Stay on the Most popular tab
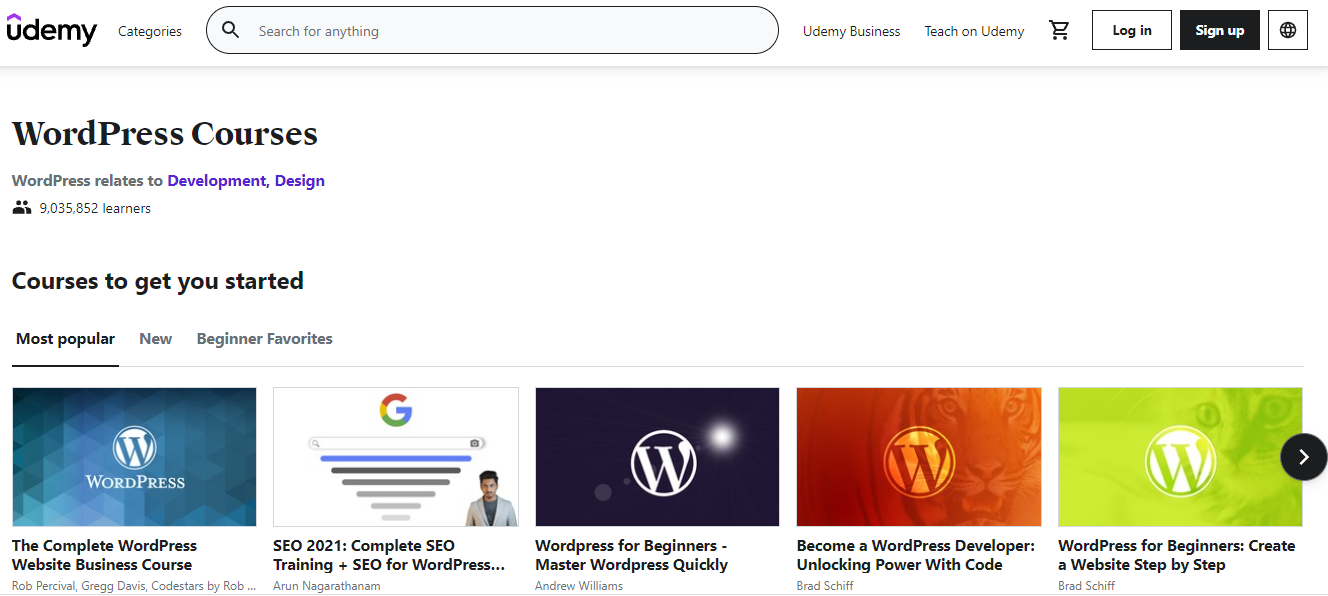Viewport: 1328px width, 596px height. click(65, 338)
